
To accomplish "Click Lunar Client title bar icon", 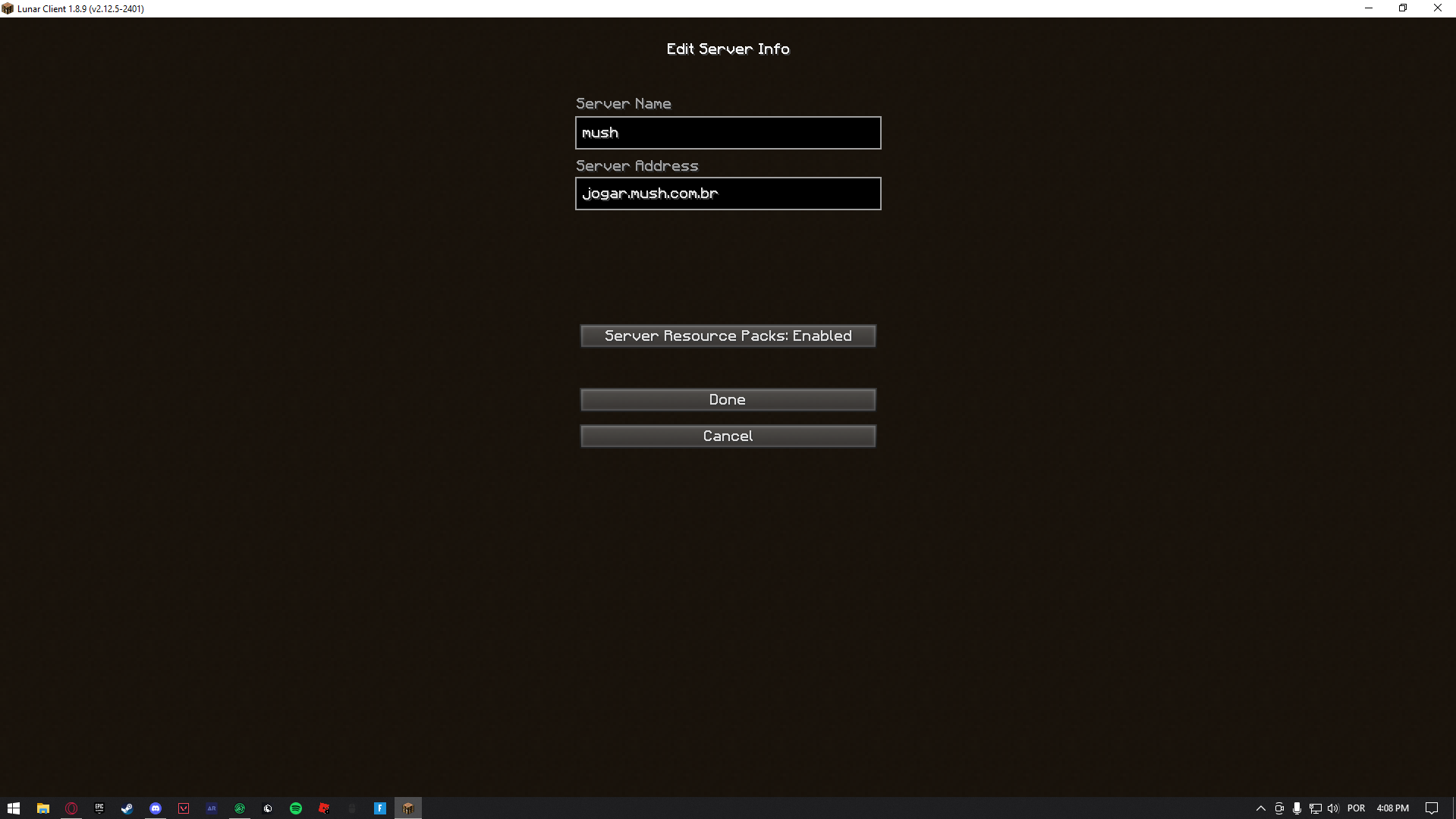I will [x=8, y=8].
